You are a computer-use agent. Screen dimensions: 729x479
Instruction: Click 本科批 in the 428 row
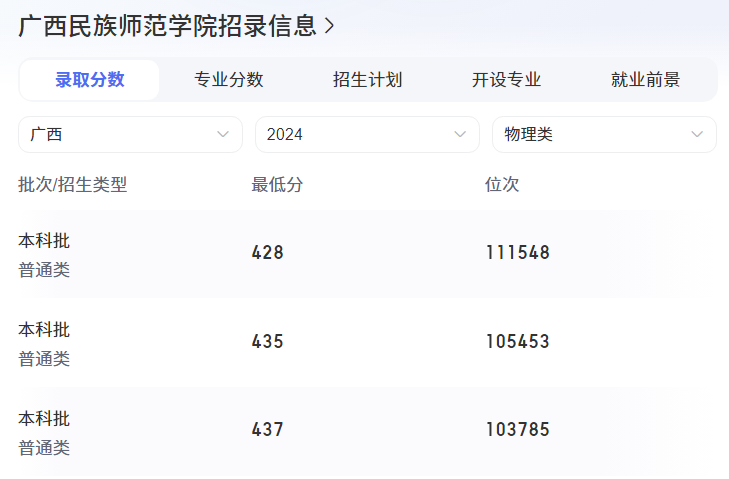pos(44,241)
